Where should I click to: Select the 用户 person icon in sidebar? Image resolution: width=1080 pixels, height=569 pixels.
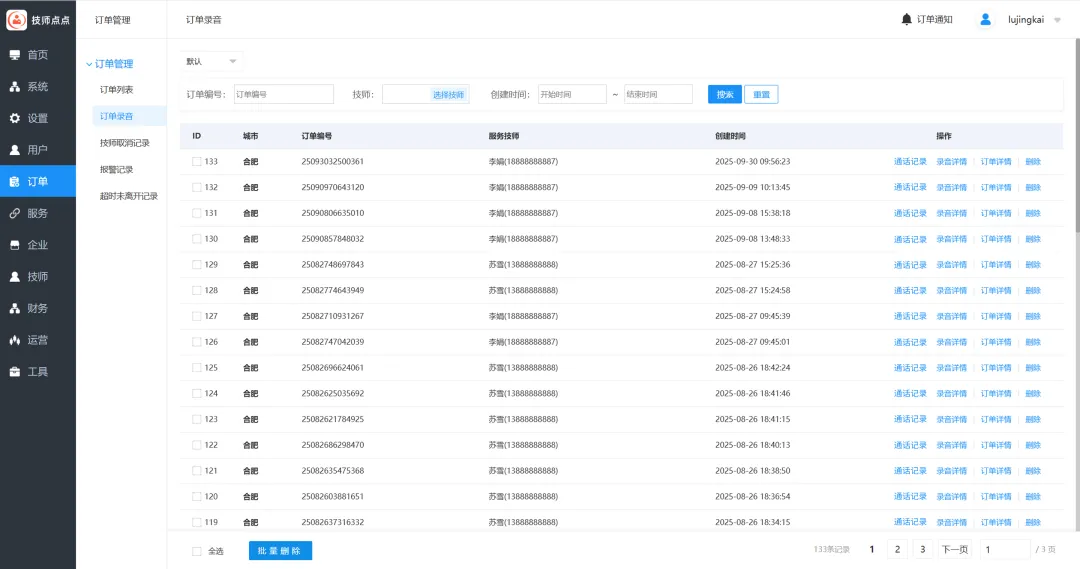[x=15, y=150]
